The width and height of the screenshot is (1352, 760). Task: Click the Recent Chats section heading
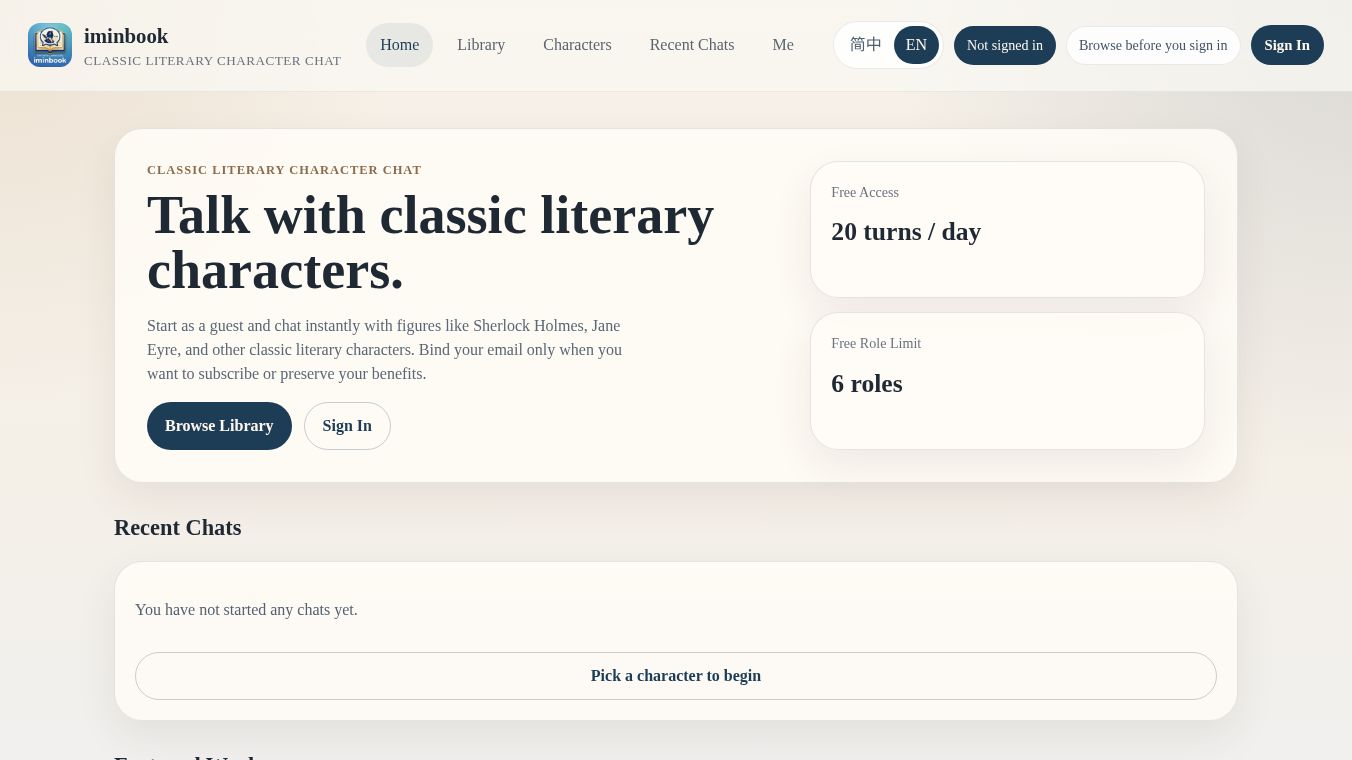click(178, 528)
